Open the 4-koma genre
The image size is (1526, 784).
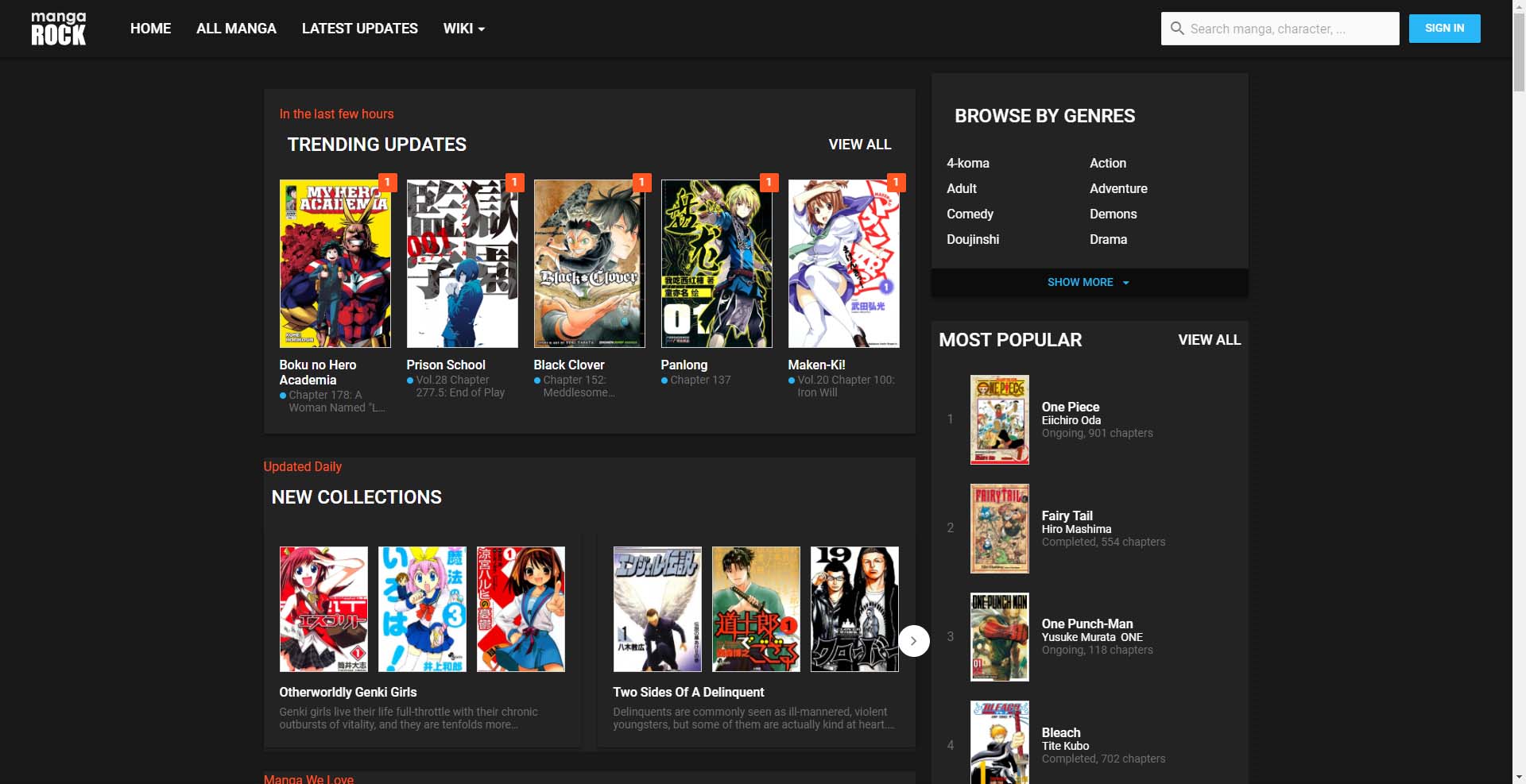[x=968, y=163]
